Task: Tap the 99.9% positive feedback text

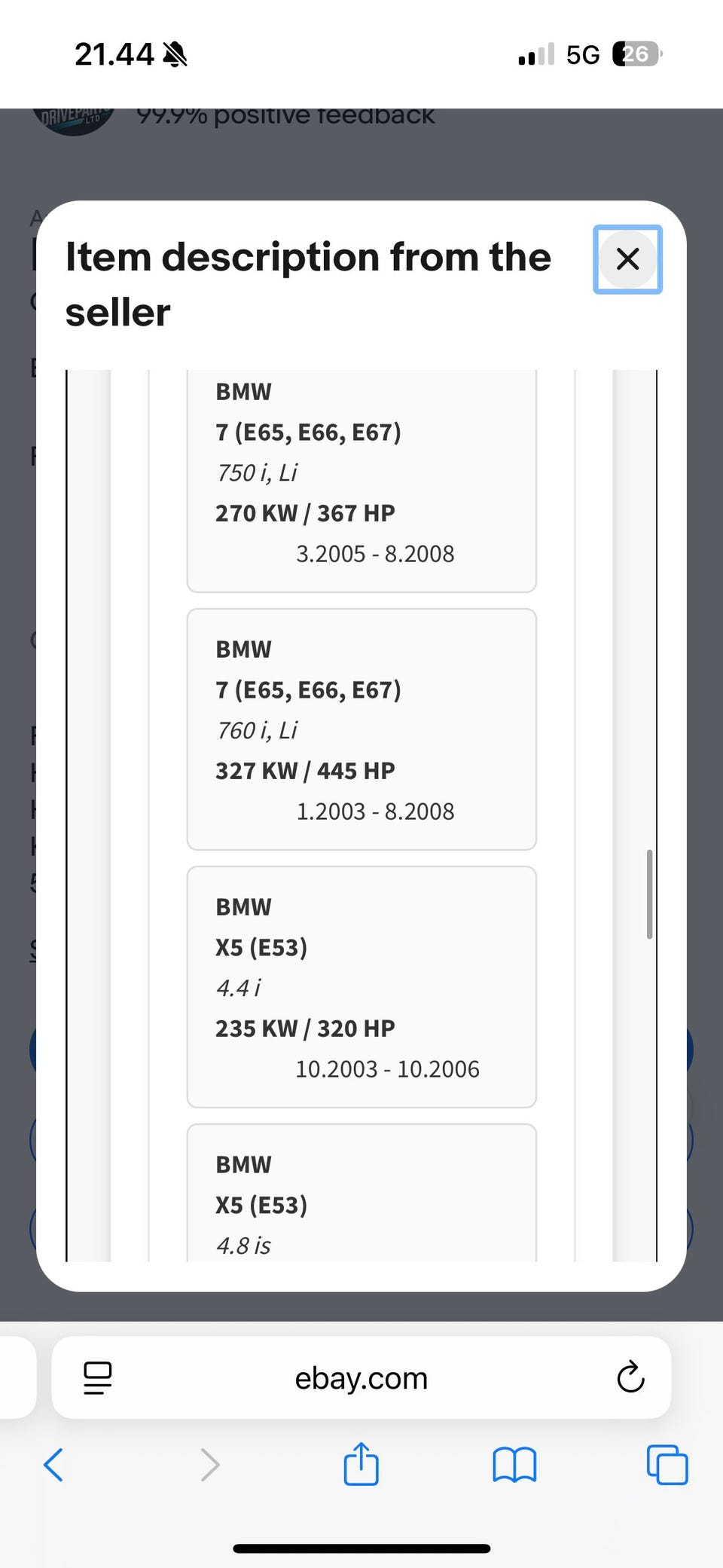Action: click(285, 115)
